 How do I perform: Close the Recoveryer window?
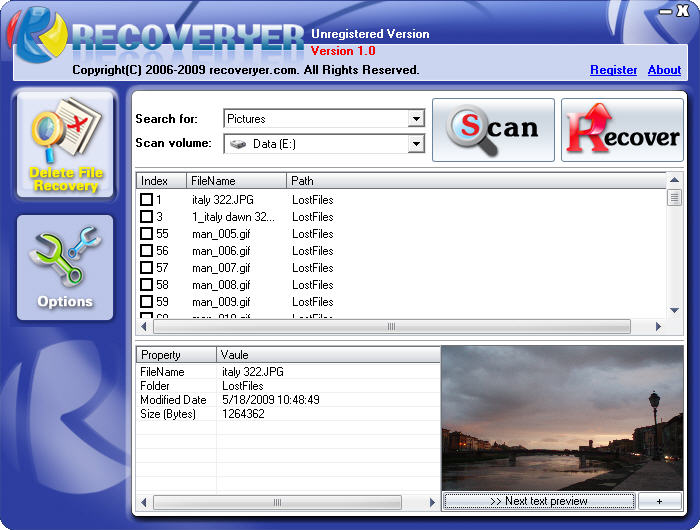click(x=683, y=11)
